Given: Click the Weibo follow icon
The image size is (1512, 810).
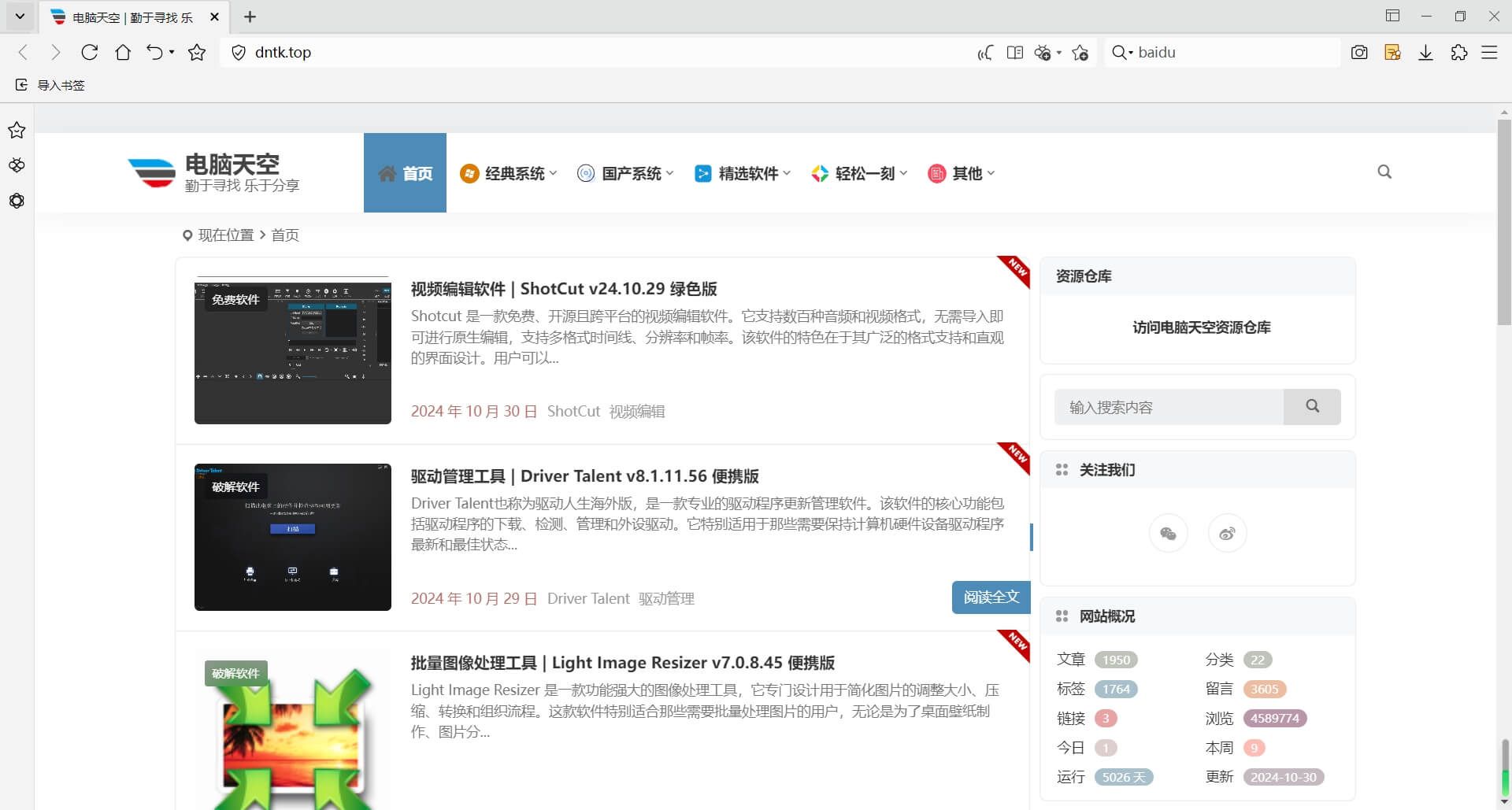Looking at the screenshot, I should 1227,534.
